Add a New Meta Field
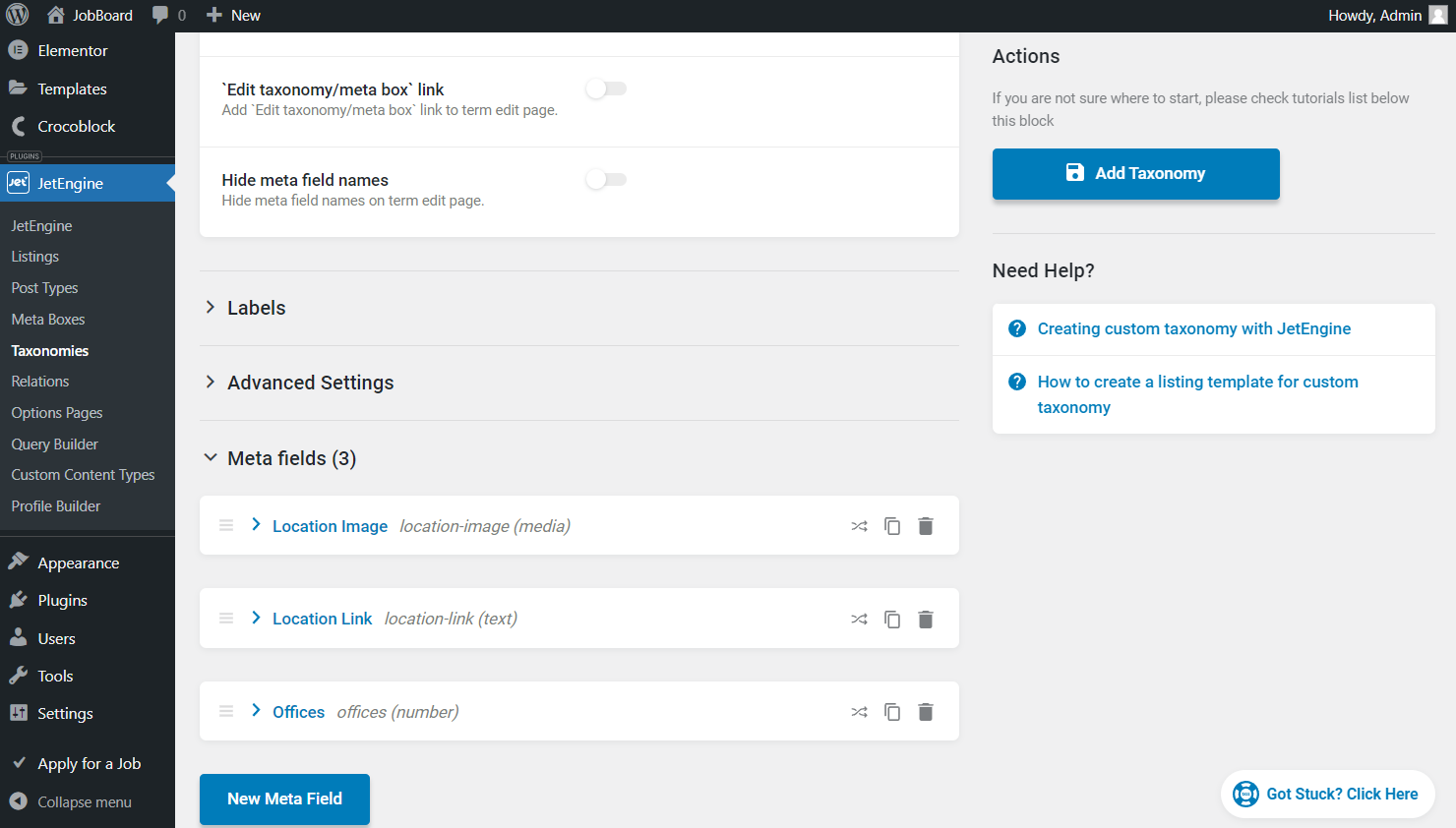The width and height of the screenshot is (1456, 828). click(x=284, y=799)
